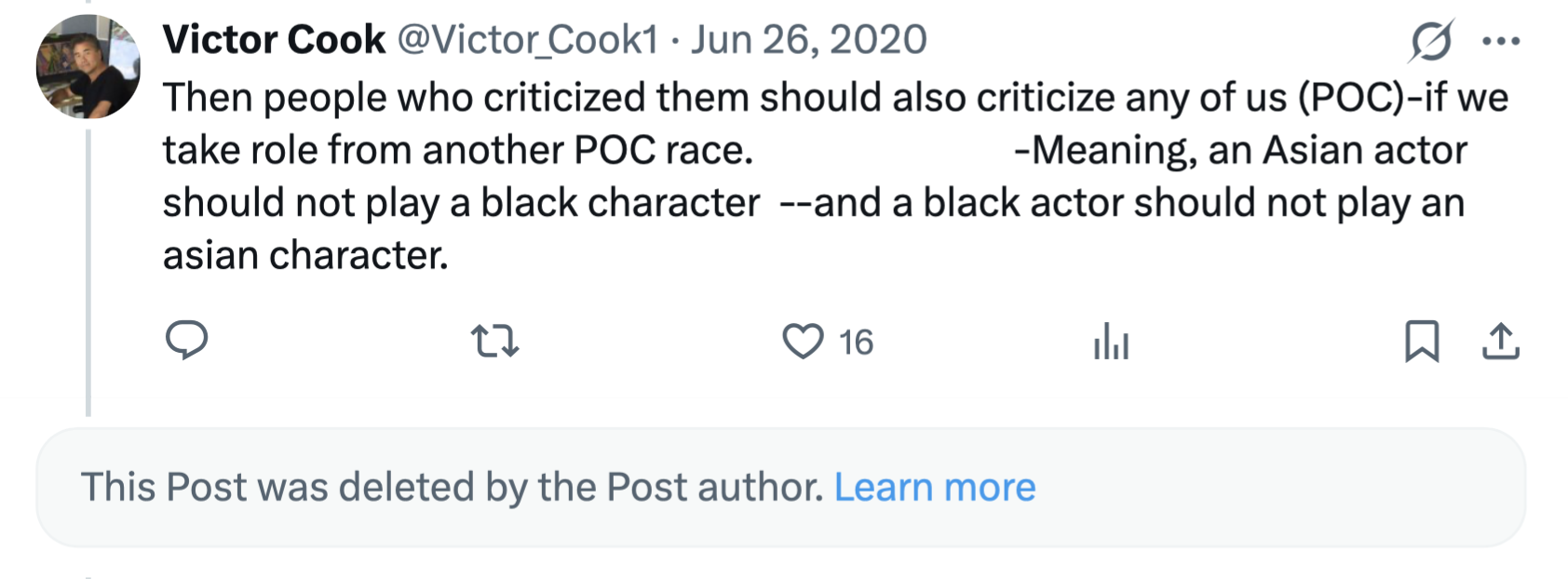
Task: Open the share options with the upload arrow icon
Action: coord(1500,342)
